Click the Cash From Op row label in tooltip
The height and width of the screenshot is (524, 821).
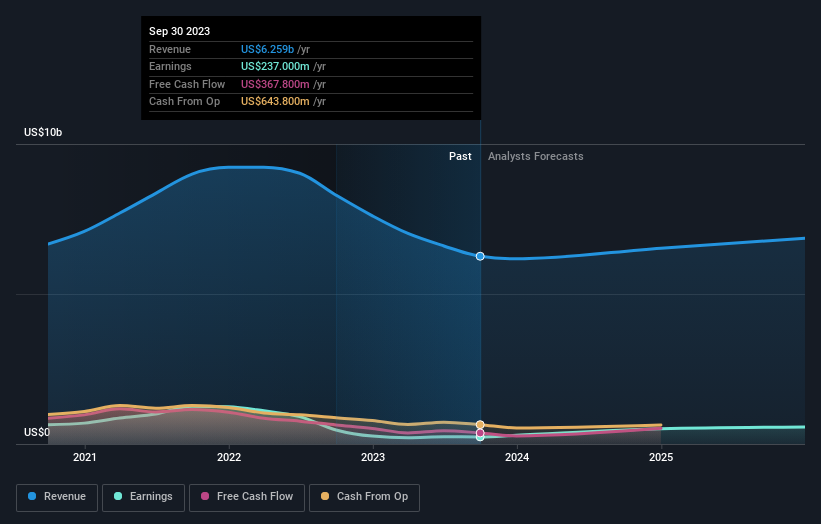(184, 102)
